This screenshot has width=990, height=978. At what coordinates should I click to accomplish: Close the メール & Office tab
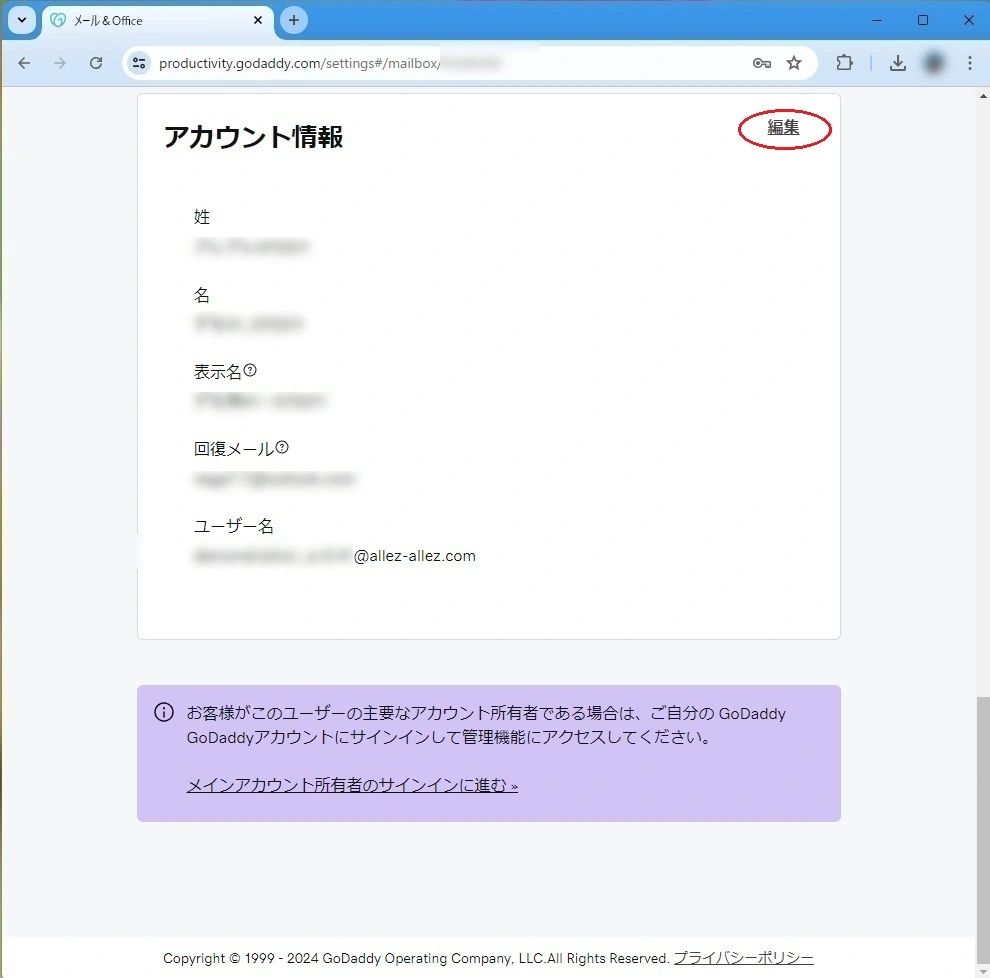tap(258, 20)
